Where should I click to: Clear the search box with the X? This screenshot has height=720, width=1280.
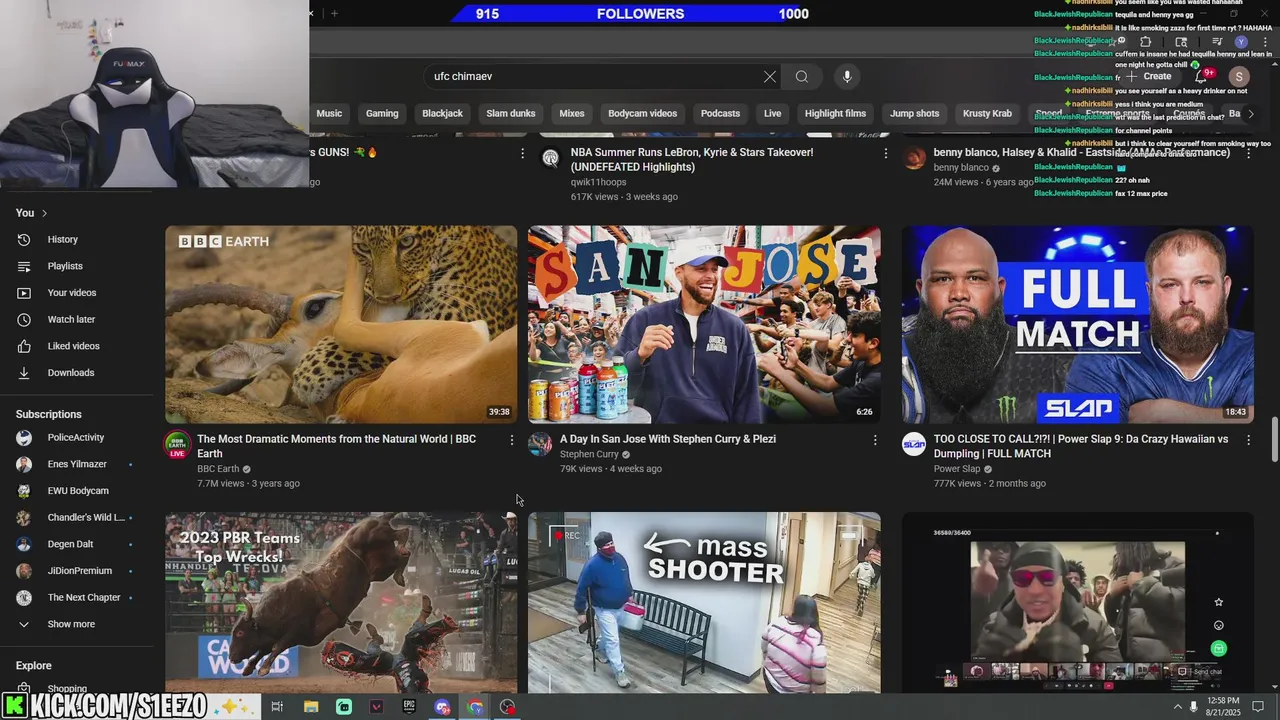click(770, 77)
